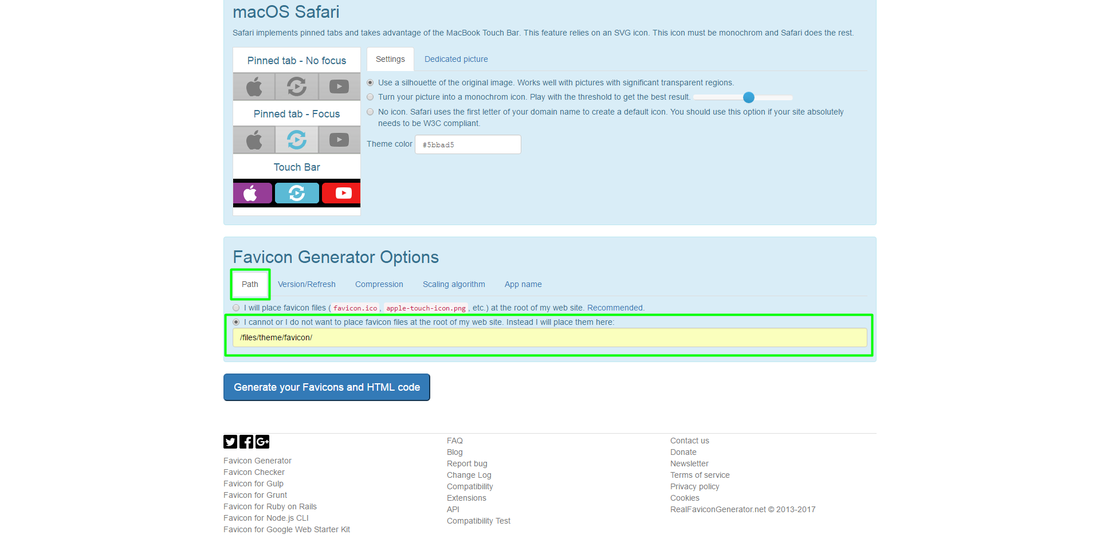Click RealFaviconGenerator.net © 2013-2017 copyright text
Screen dimensions: 1100x558
(x=743, y=510)
